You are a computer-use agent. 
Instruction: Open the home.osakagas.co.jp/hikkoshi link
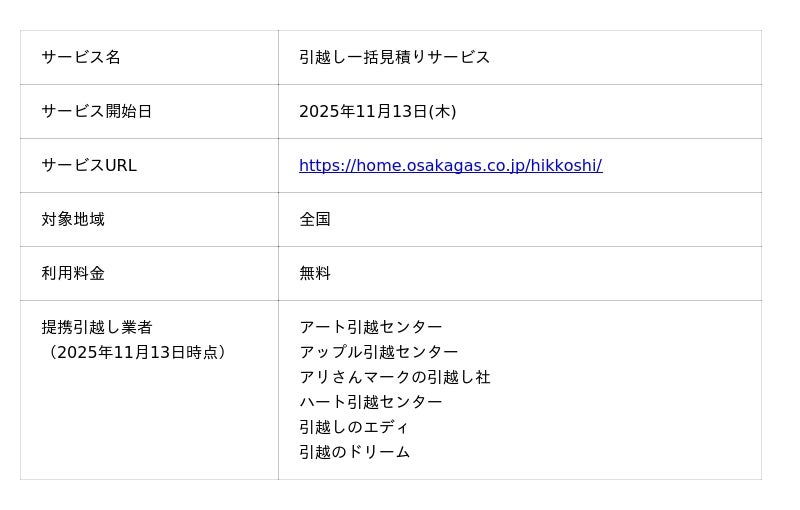[x=450, y=166]
